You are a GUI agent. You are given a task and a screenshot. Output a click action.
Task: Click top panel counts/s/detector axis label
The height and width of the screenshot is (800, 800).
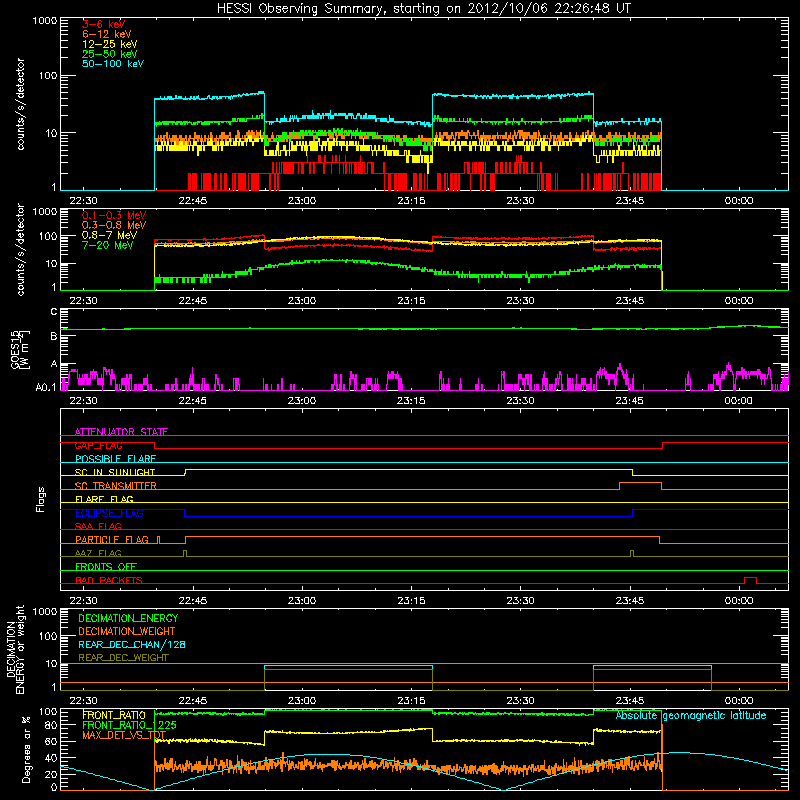pos(20,104)
